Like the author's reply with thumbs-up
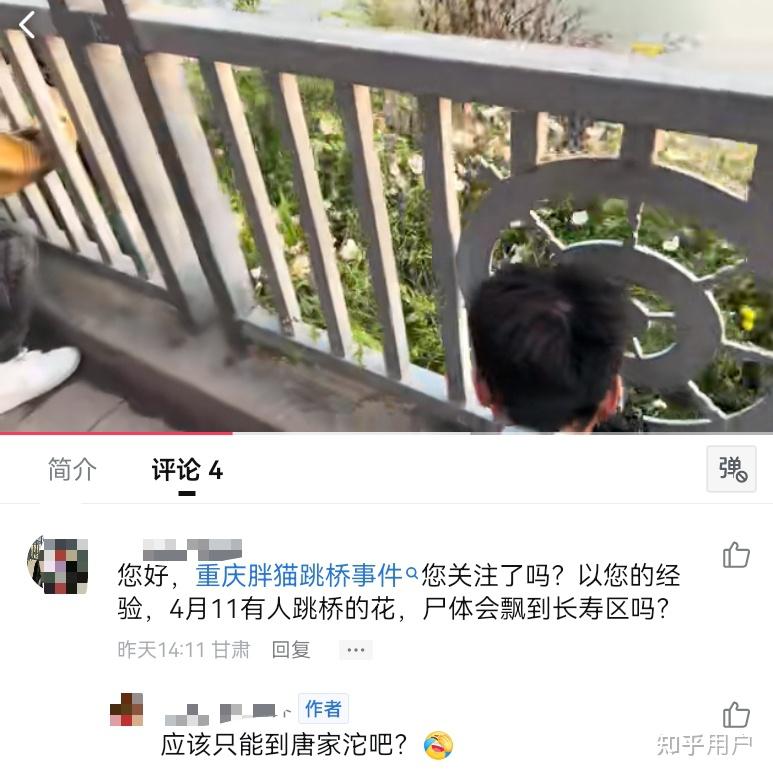This screenshot has height=772, width=773. click(x=736, y=714)
